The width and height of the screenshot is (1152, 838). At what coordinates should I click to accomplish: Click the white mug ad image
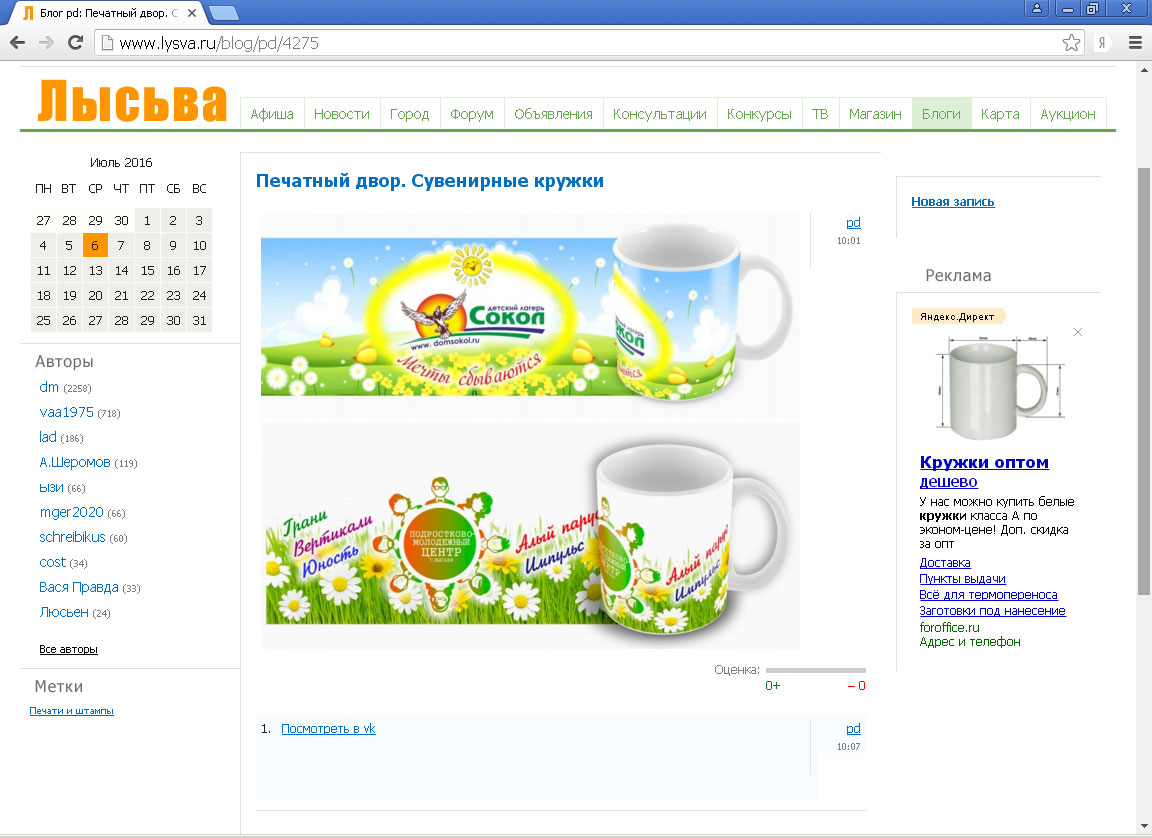[1000, 387]
